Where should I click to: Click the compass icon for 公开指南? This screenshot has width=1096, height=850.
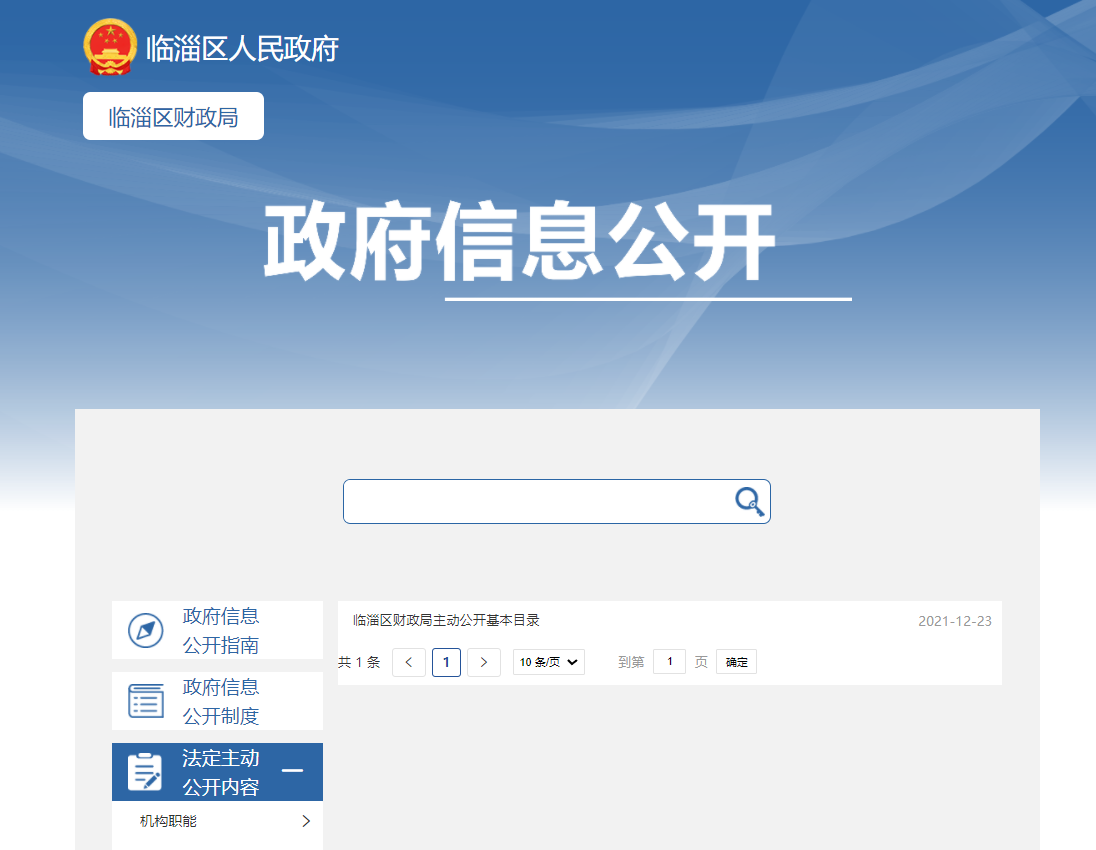click(146, 631)
